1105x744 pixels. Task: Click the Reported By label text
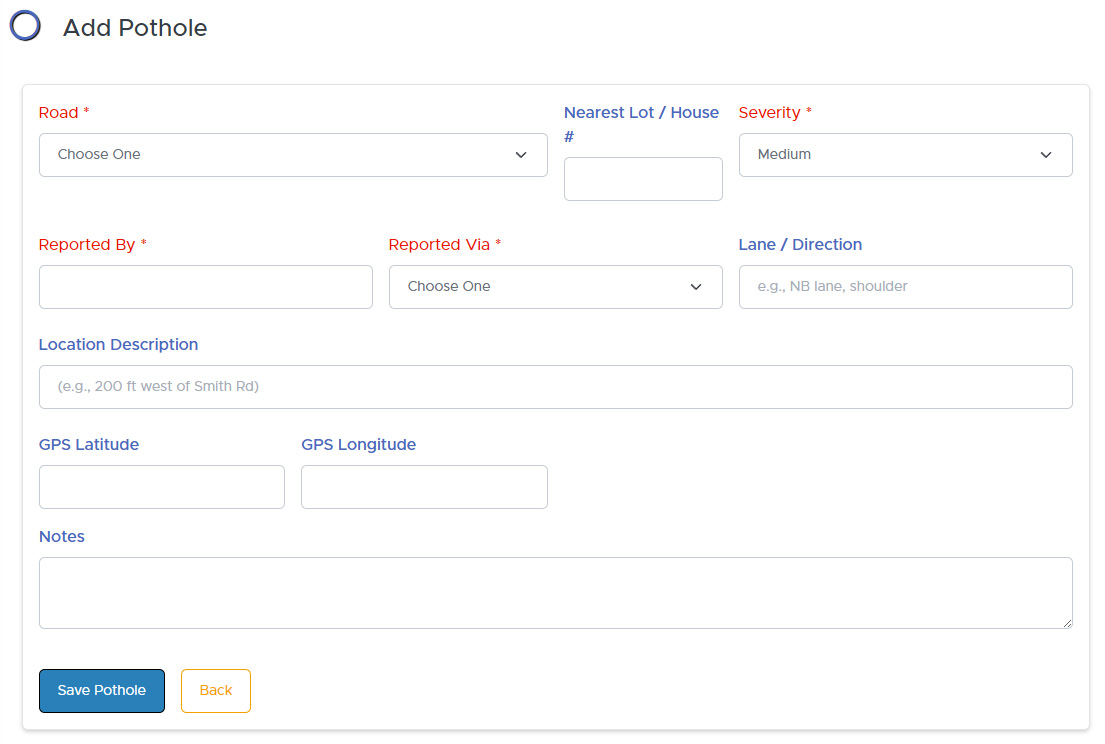[87, 245]
